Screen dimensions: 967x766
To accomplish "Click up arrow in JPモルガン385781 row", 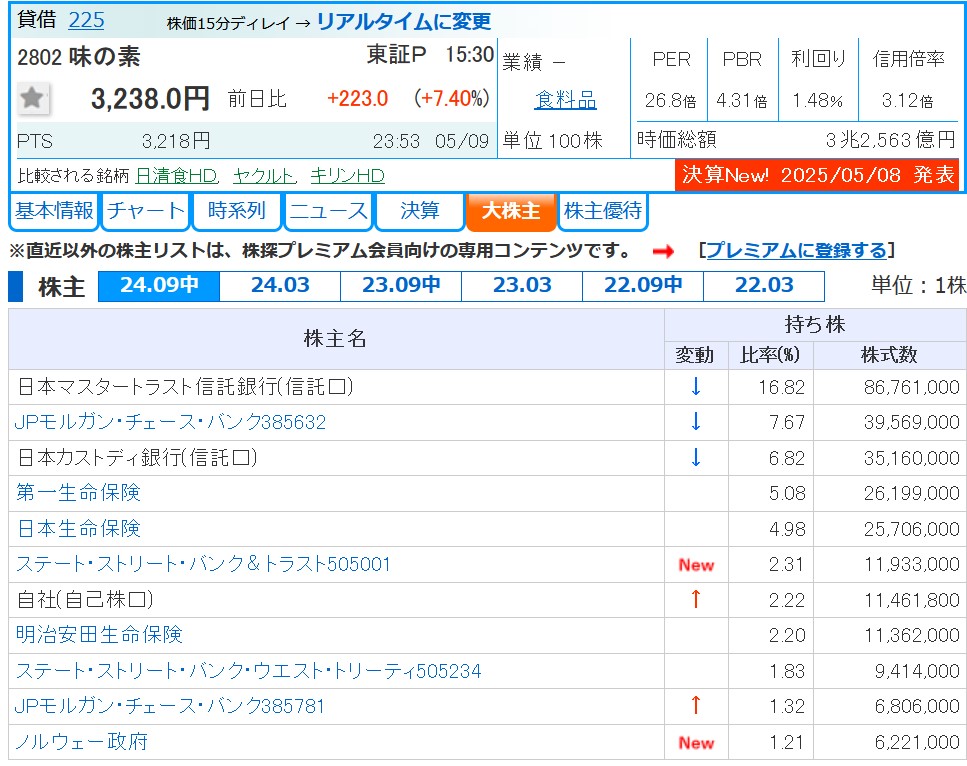I will coord(696,705).
